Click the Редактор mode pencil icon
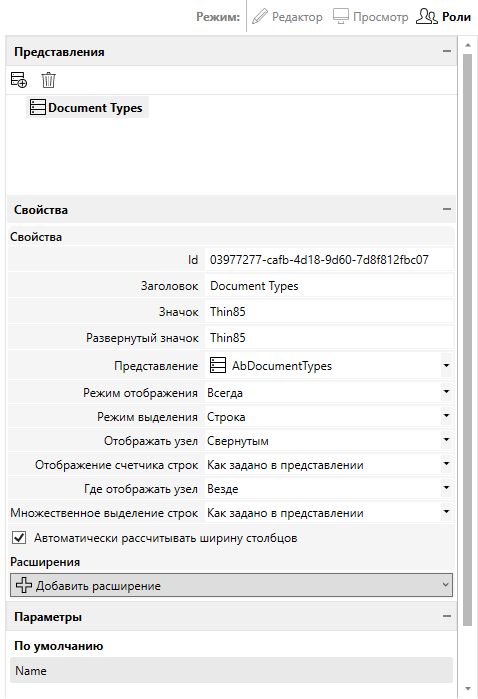 (260, 17)
